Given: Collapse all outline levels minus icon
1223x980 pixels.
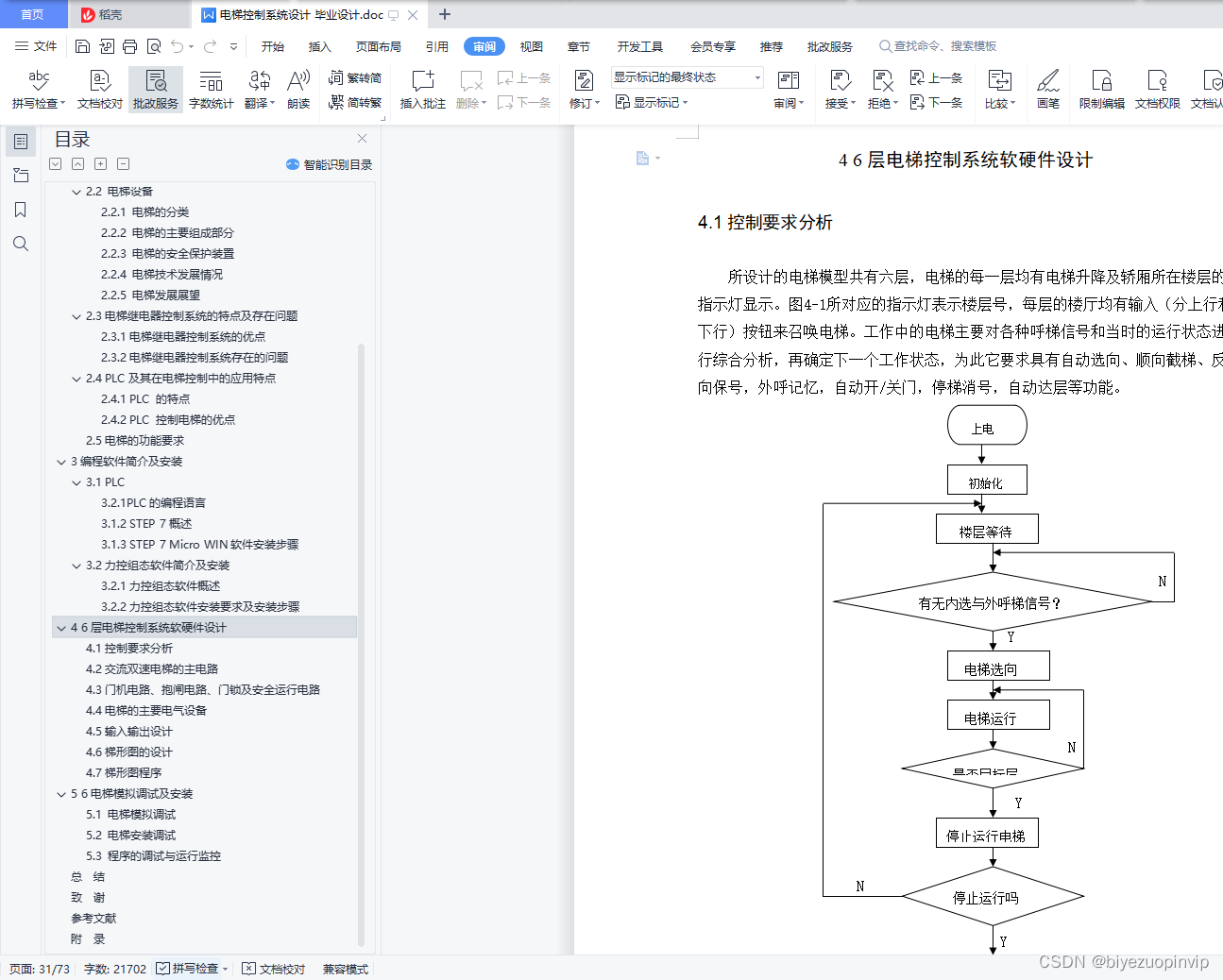Looking at the screenshot, I should point(124,163).
